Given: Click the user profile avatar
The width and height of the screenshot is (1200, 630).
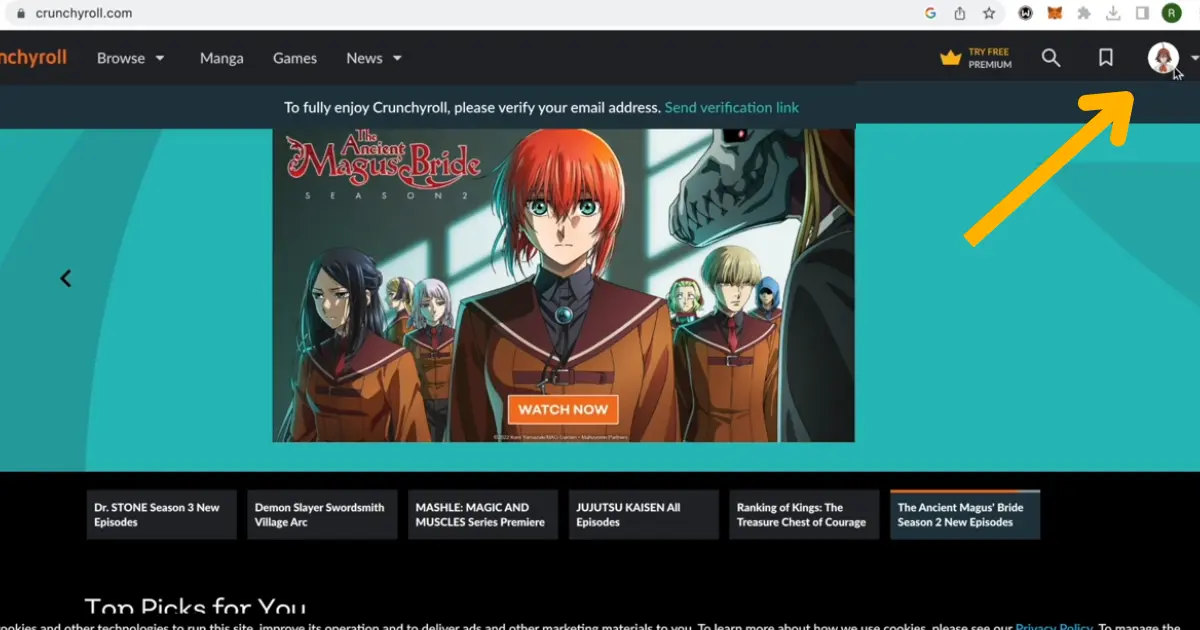Looking at the screenshot, I should click(1163, 58).
